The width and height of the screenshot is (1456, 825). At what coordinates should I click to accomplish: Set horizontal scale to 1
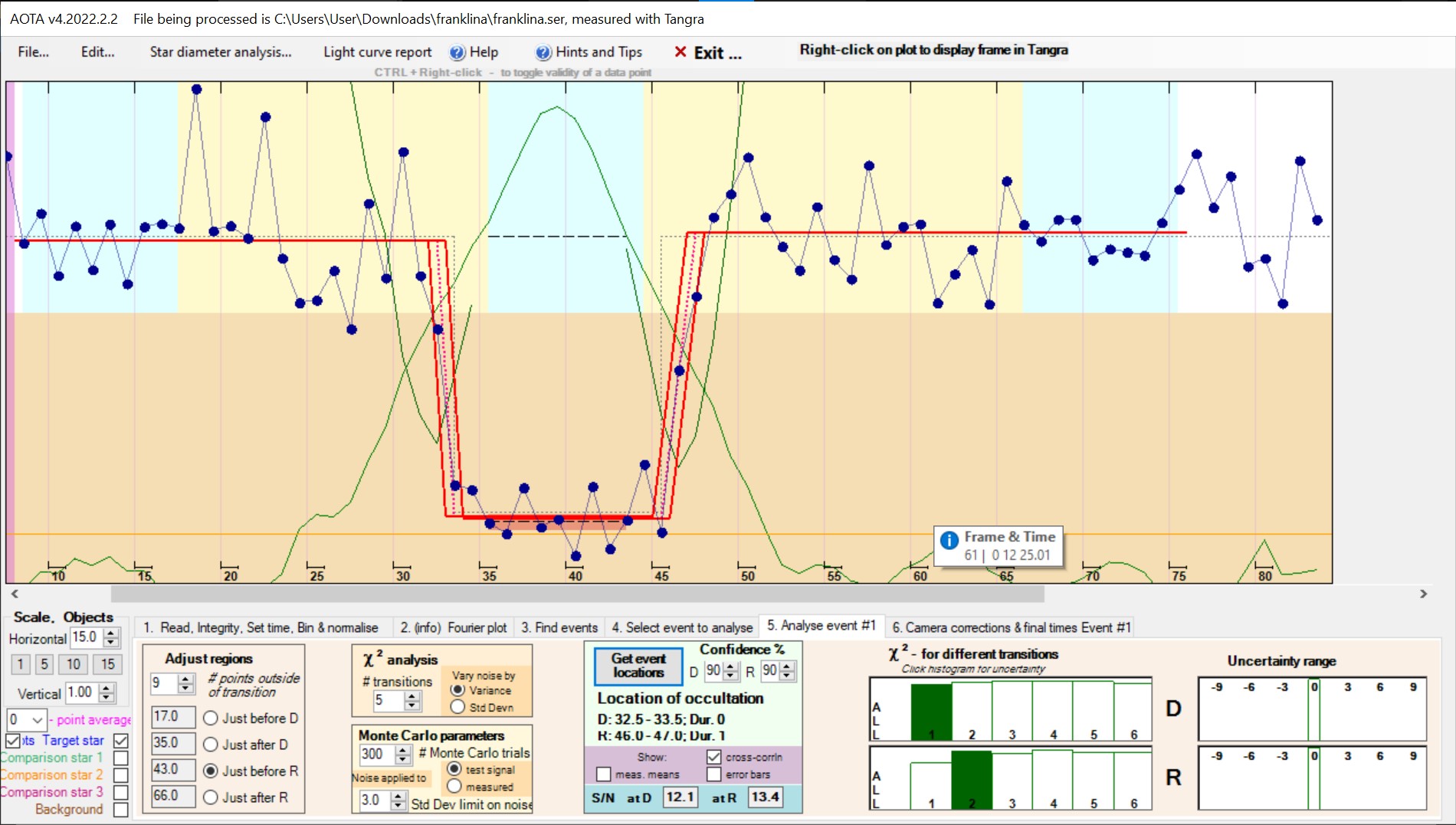pyautogui.click(x=21, y=665)
